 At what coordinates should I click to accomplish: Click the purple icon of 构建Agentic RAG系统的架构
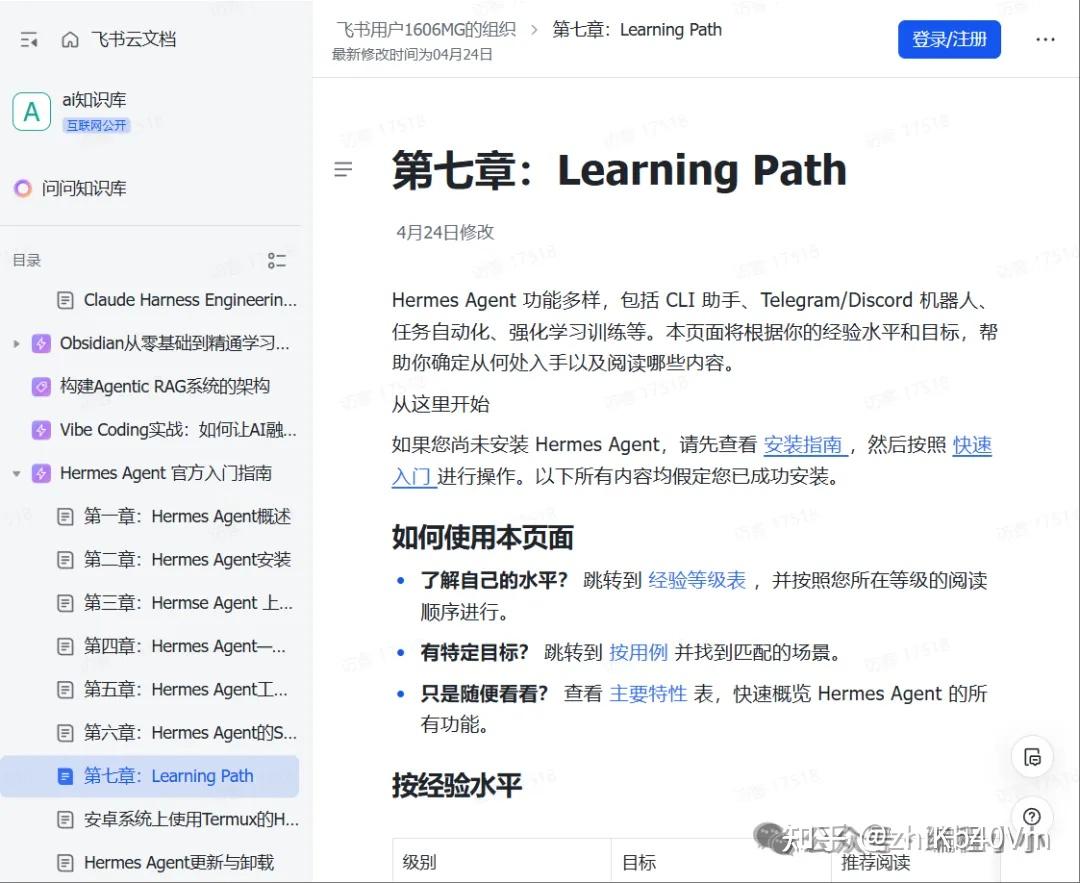click(41, 386)
